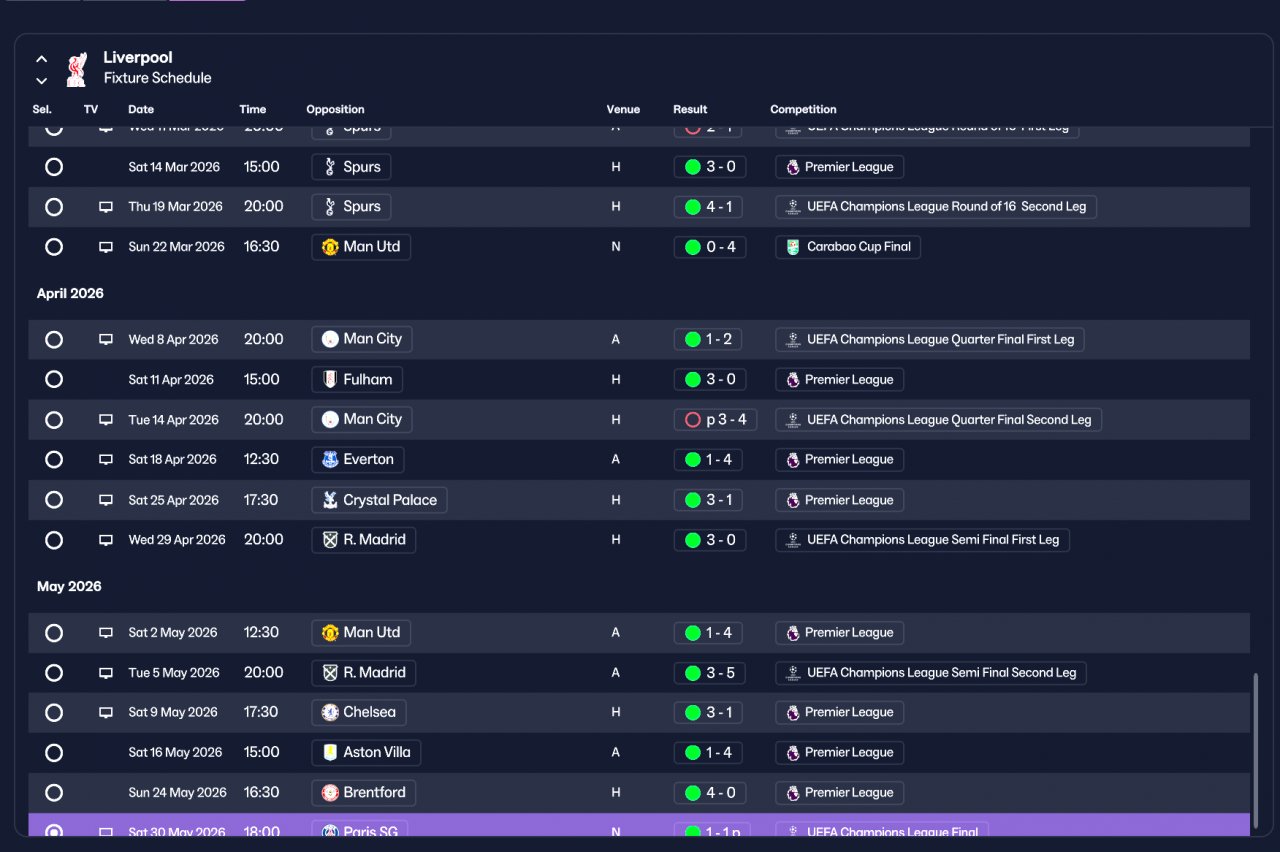The image size is (1280, 852).
Task: Open the p 3 - 4 Man City result
Action: 715,420
